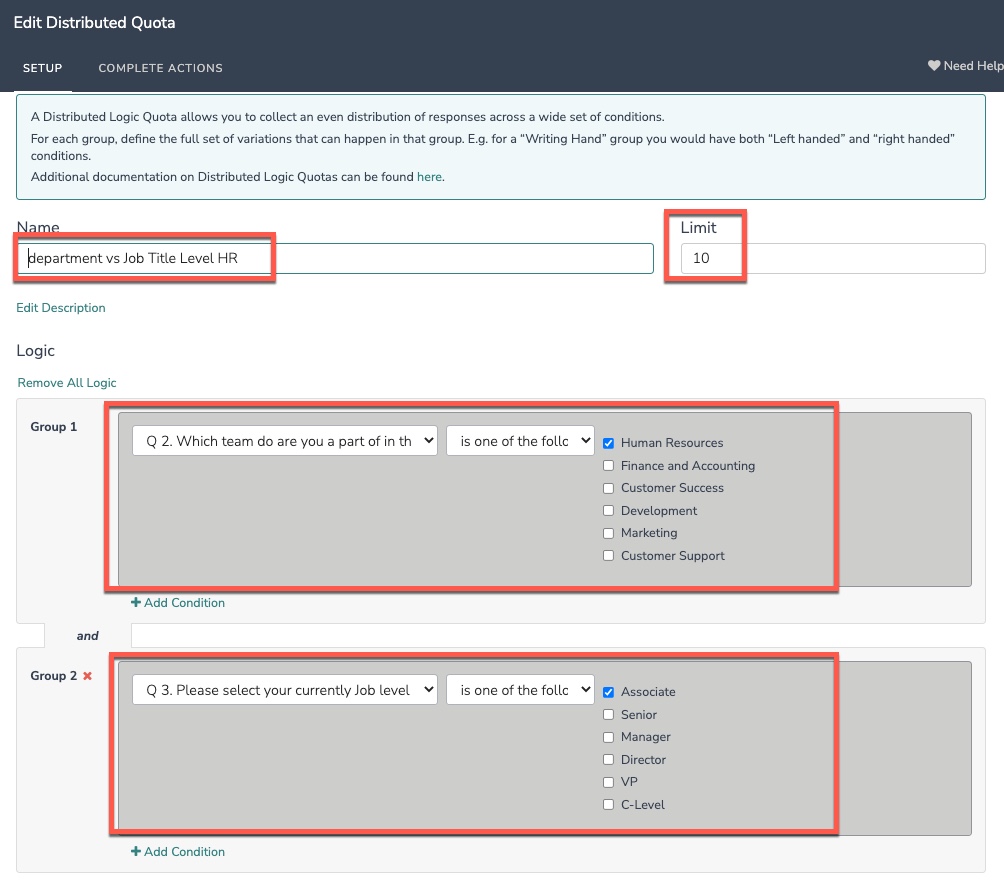Screen dimensions: 1004x884
Task: Open the Q 2 team question dropdown
Action: 285,441
